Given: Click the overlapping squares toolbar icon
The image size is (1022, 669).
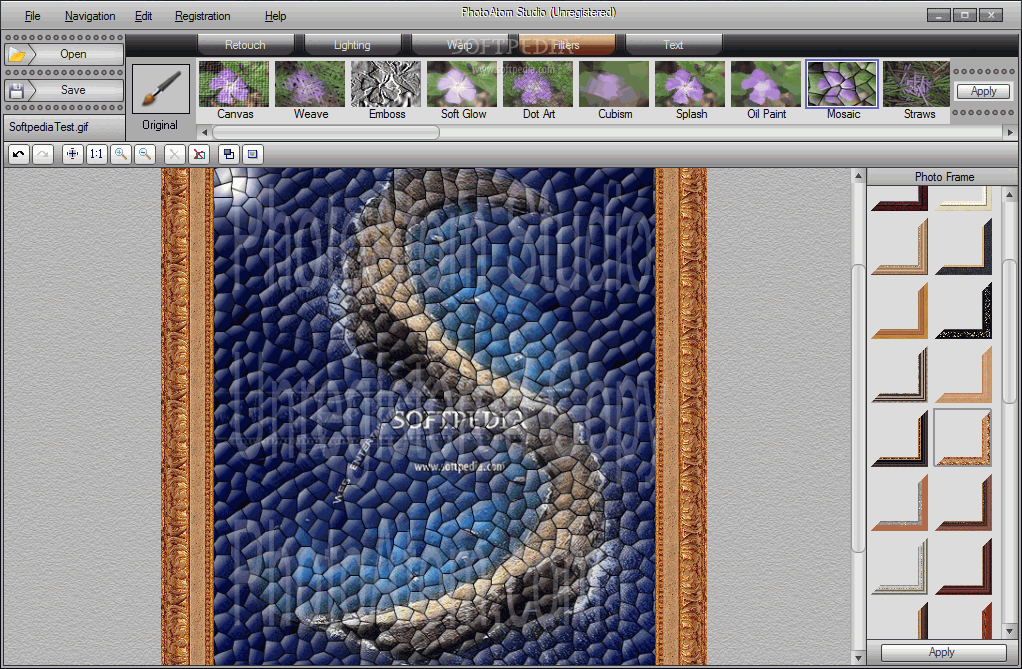Looking at the screenshot, I should tap(229, 155).
